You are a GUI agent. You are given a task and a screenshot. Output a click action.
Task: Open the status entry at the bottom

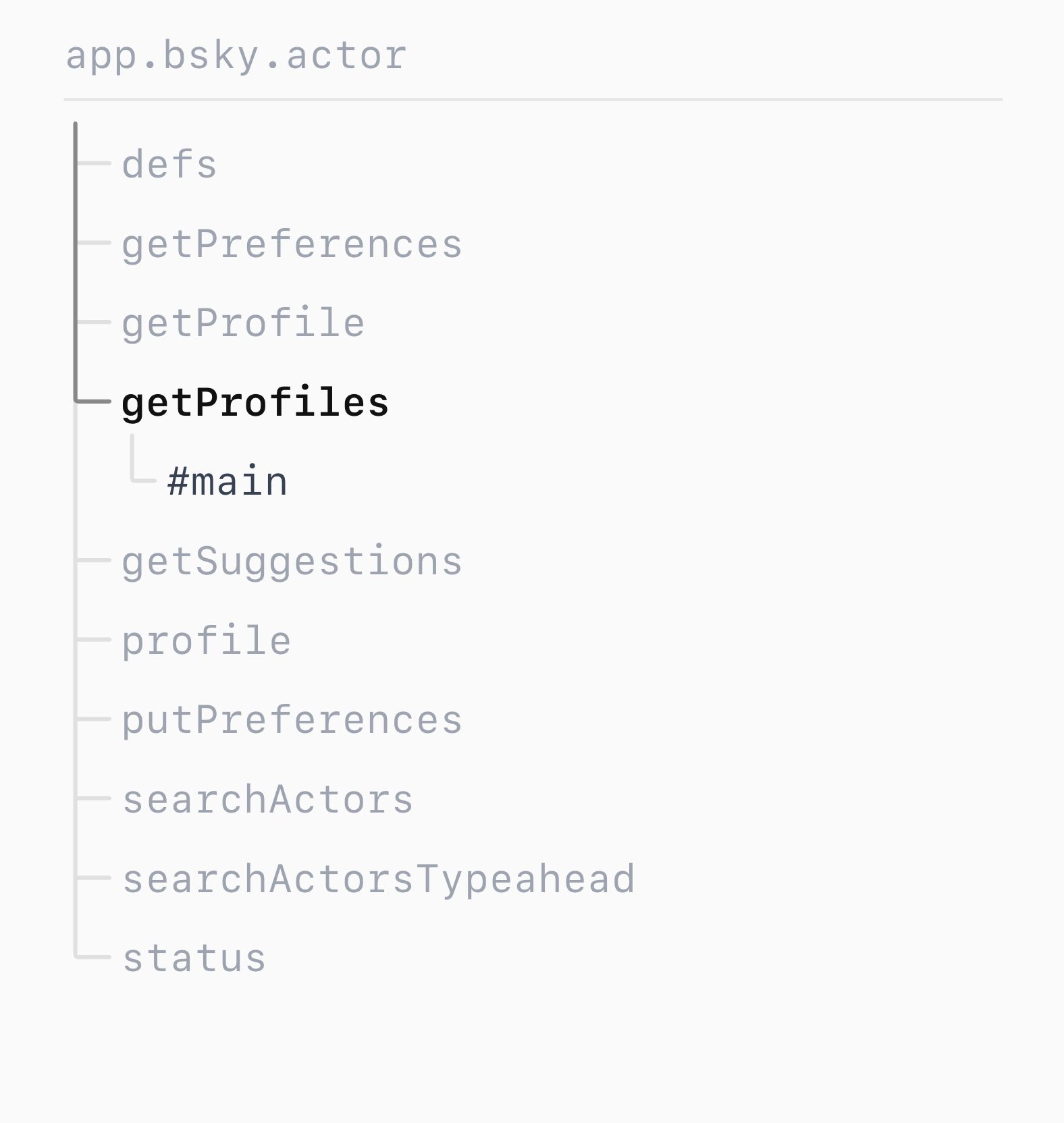pyautogui.click(x=194, y=958)
